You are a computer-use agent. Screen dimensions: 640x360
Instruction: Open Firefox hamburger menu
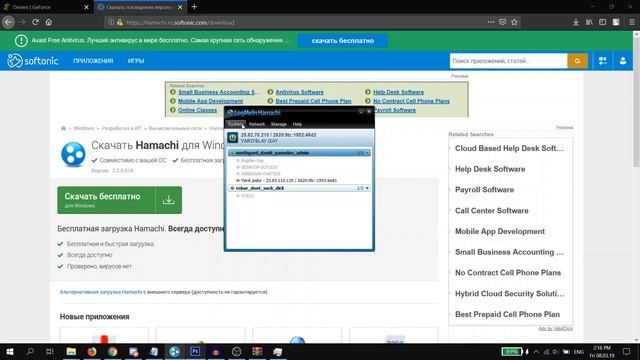(631, 22)
